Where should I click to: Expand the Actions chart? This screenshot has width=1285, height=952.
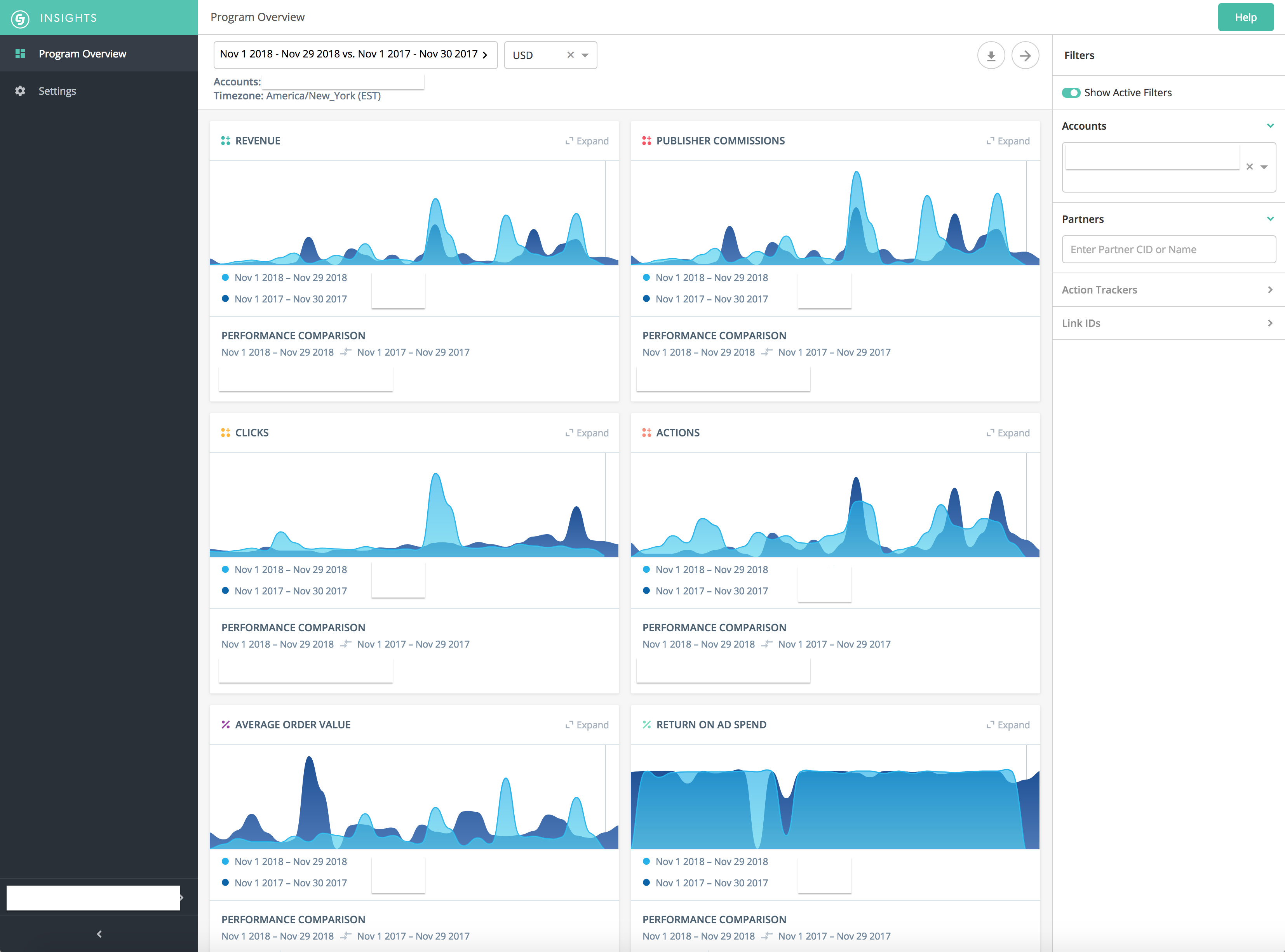1008,433
